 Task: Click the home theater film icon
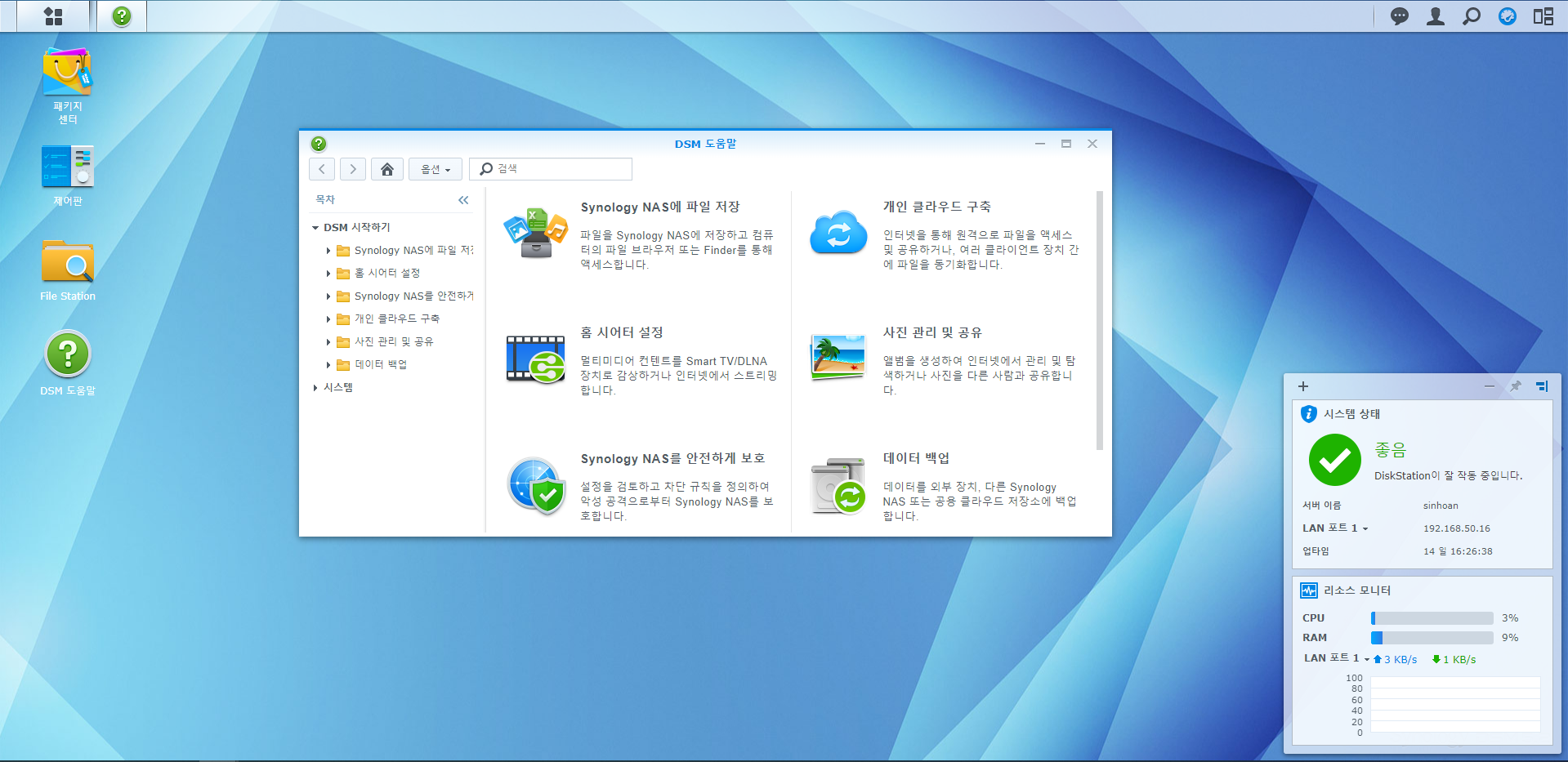click(x=536, y=359)
